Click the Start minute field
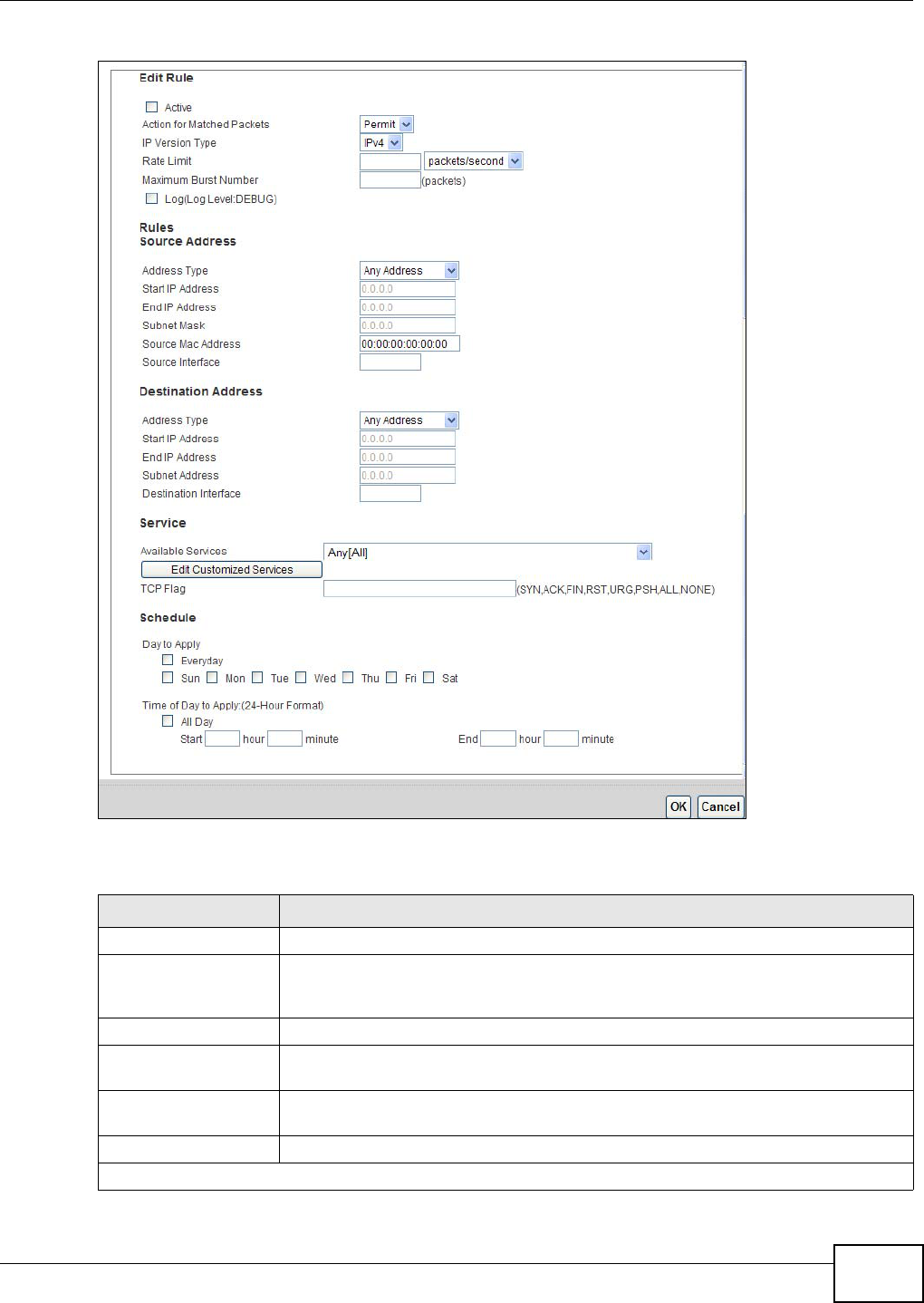924x1303 pixels. [x=284, y=738]
